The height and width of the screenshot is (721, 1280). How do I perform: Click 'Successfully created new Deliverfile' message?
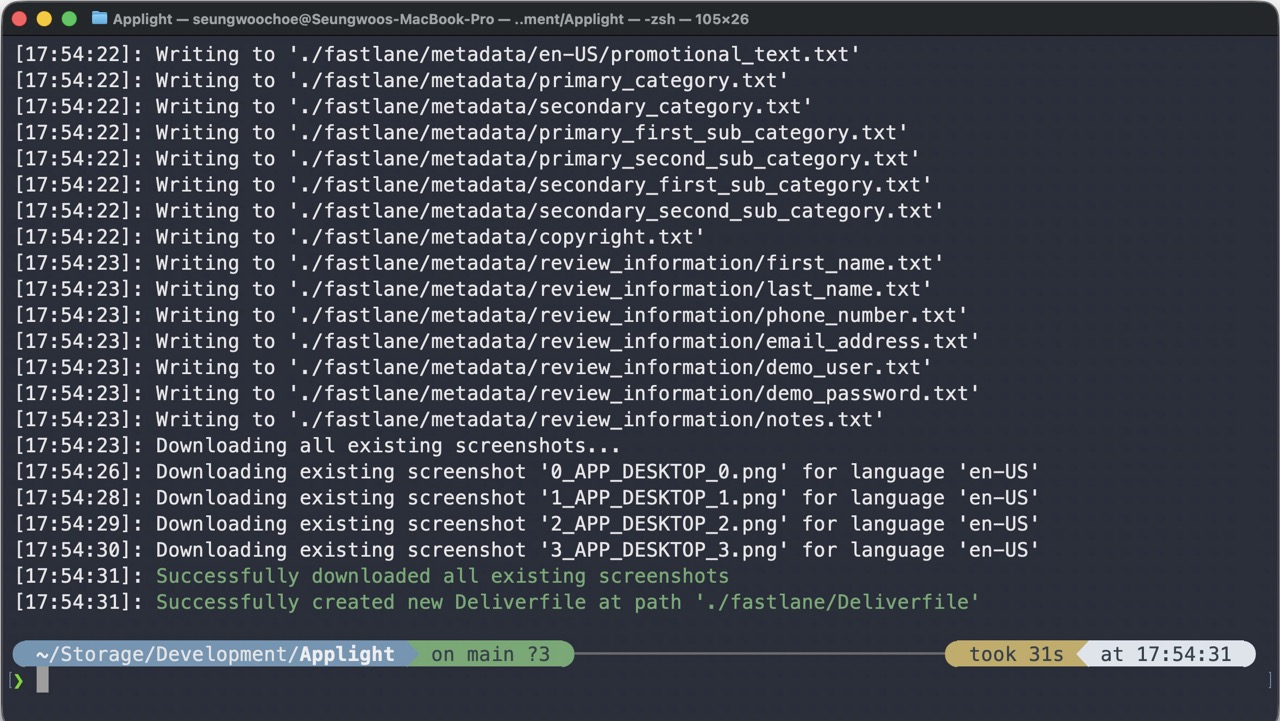pyautogui.click(x=567, y=602)
